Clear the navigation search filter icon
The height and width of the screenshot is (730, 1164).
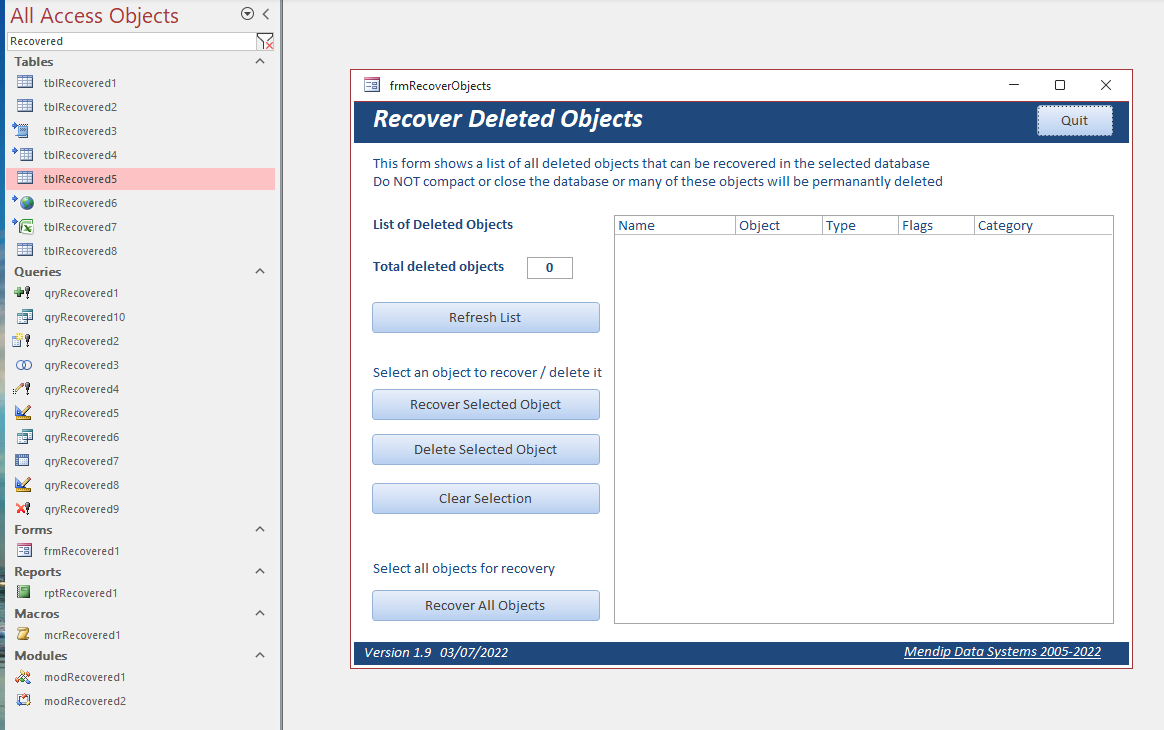[x=265, y=42]
